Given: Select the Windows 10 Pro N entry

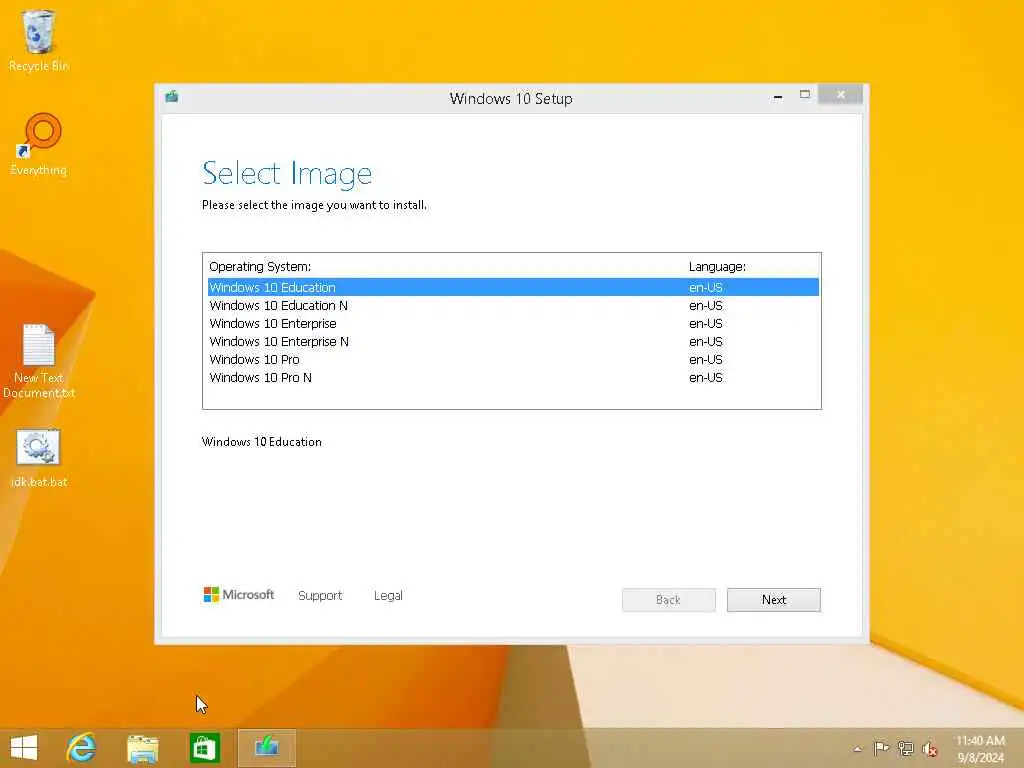Looking at the screenshot, I should point(513,377).
